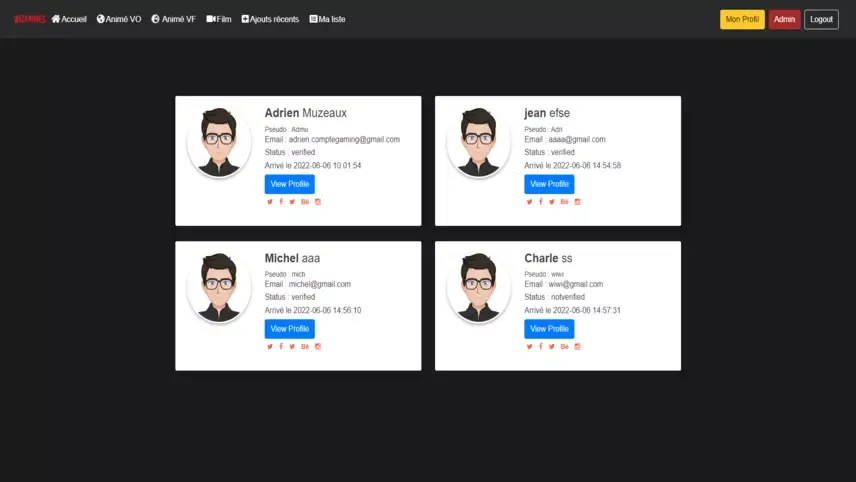856x482 pixels.
Task: Click 'Arrivé le 2022-06-06 14:56:10' text
Action: click(313, 310)
